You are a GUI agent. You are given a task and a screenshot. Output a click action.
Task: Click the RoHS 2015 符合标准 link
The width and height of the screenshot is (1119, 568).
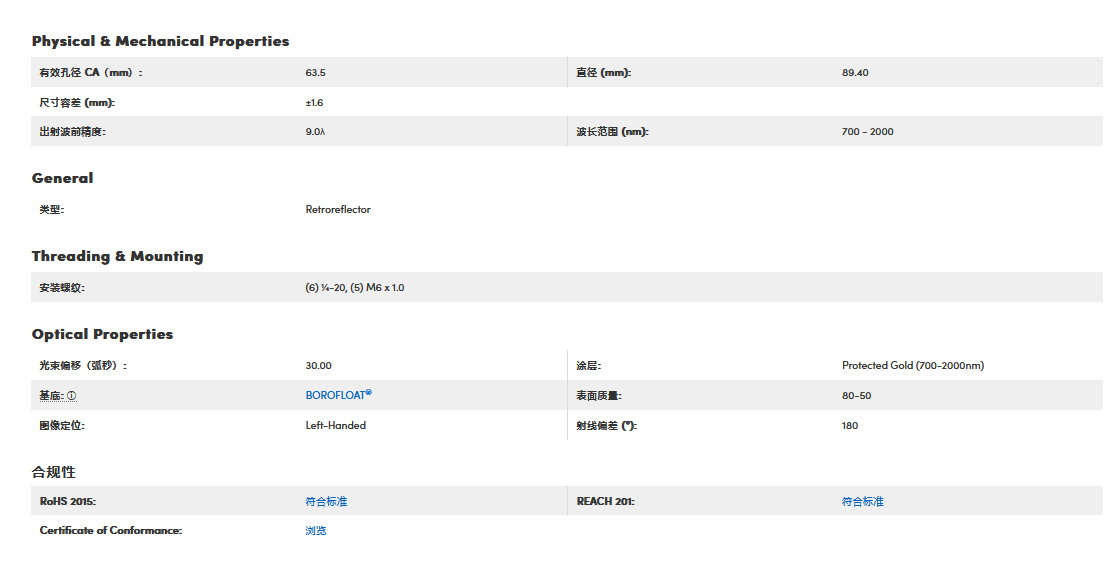coord(326,501)
